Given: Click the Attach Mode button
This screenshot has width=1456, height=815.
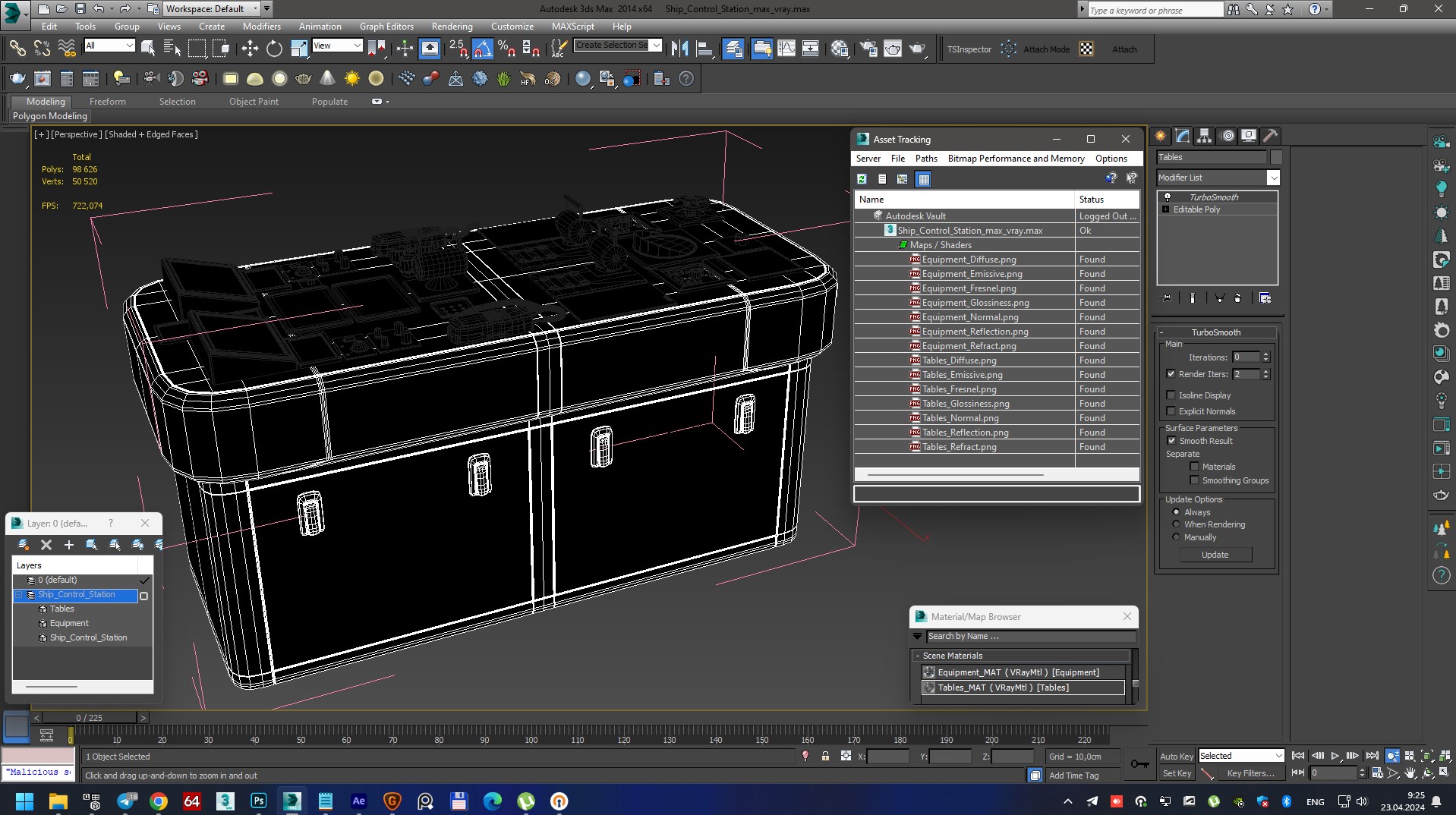Looking at the screenshot, I should [1046, 49].
